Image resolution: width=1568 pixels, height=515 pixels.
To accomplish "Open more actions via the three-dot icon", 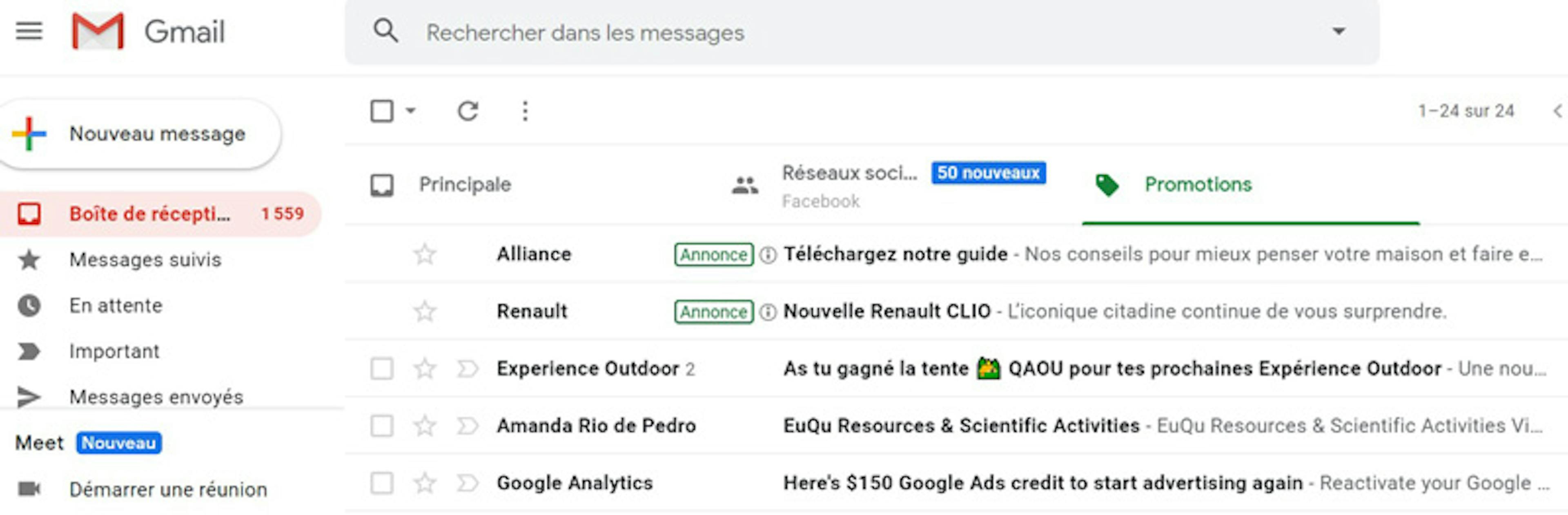I will tap(525, 111).
